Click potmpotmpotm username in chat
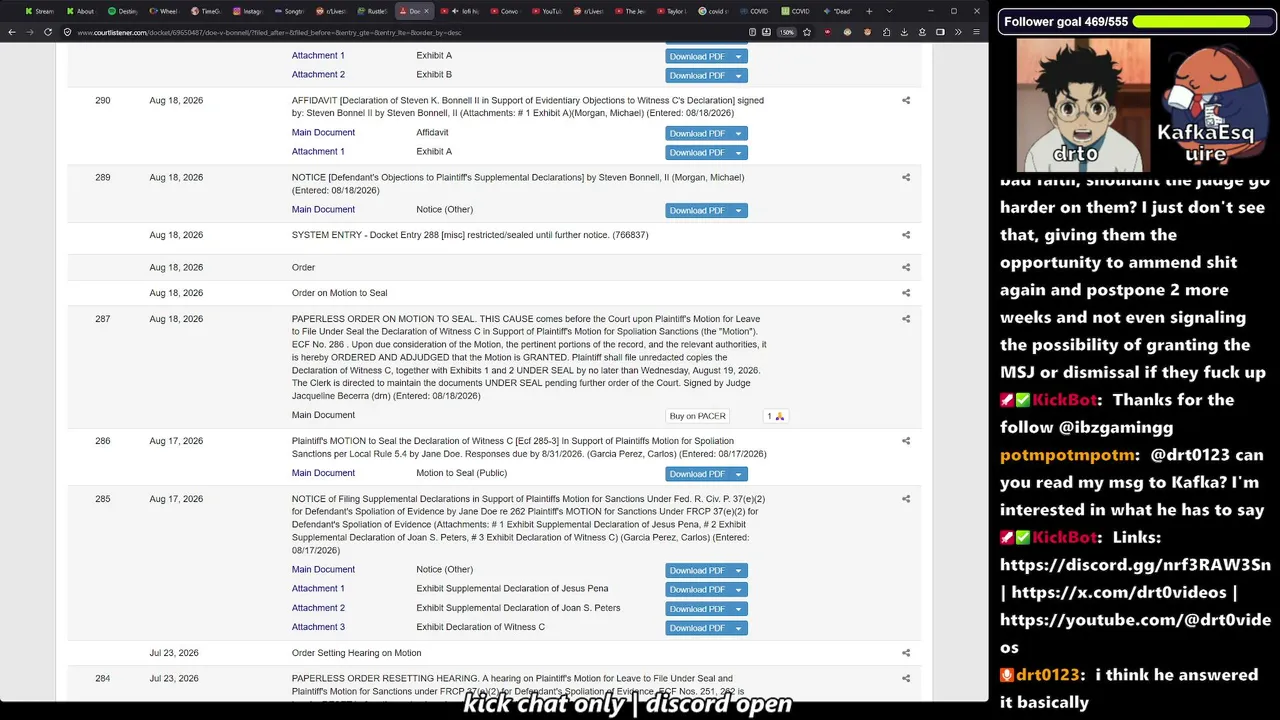 click(1066, 455)
